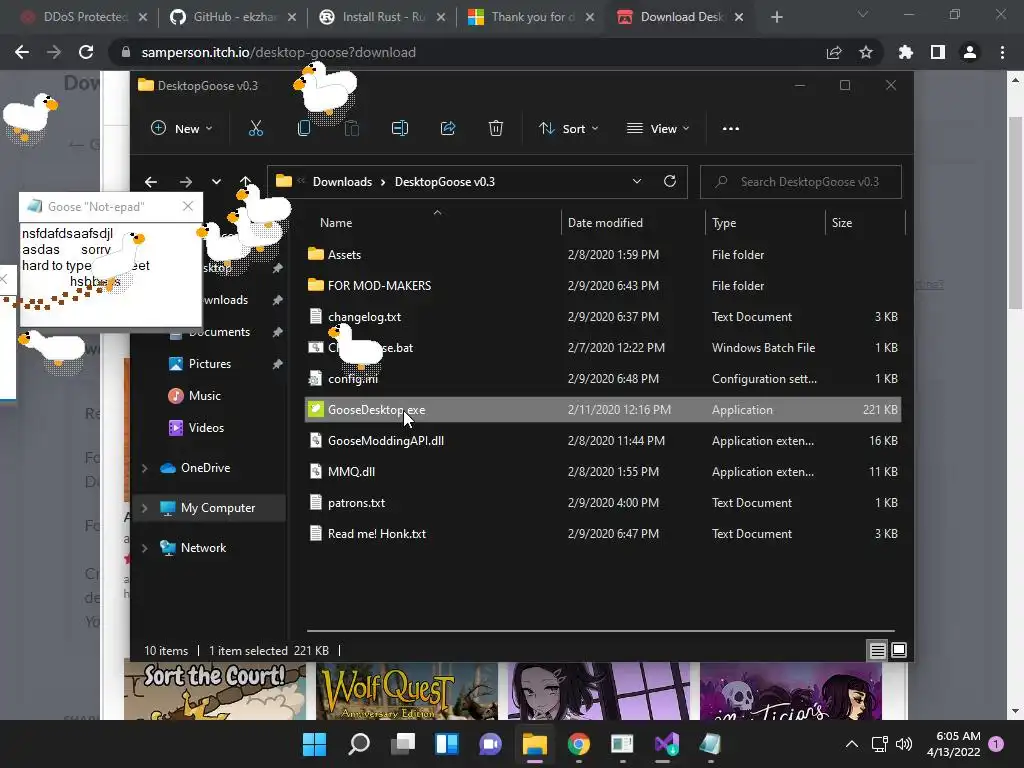Open the Chrome profile avatar icon
The image size is (1024, 768).
pos(970,52)
